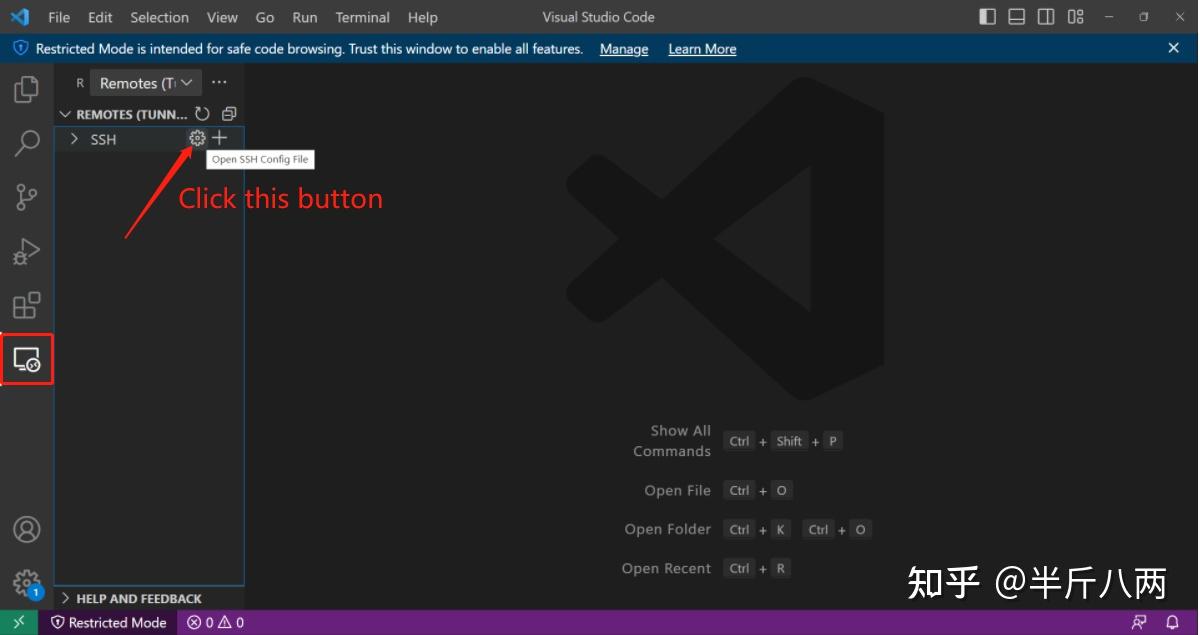The width and height of the screenshot is (1200, 635).
Task: Toggle the bottom panel layout button
Action: [1017, 17]
